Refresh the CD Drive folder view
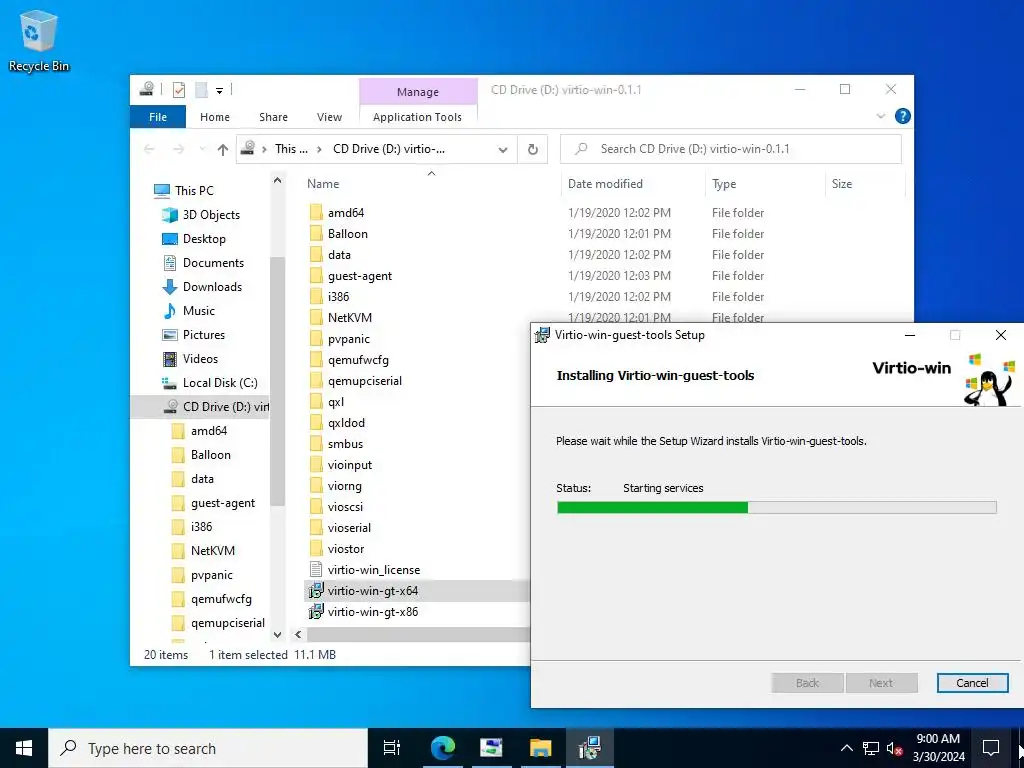Image resolution: width=1024 pixels, height=768 pixels. tap(533, 150)
